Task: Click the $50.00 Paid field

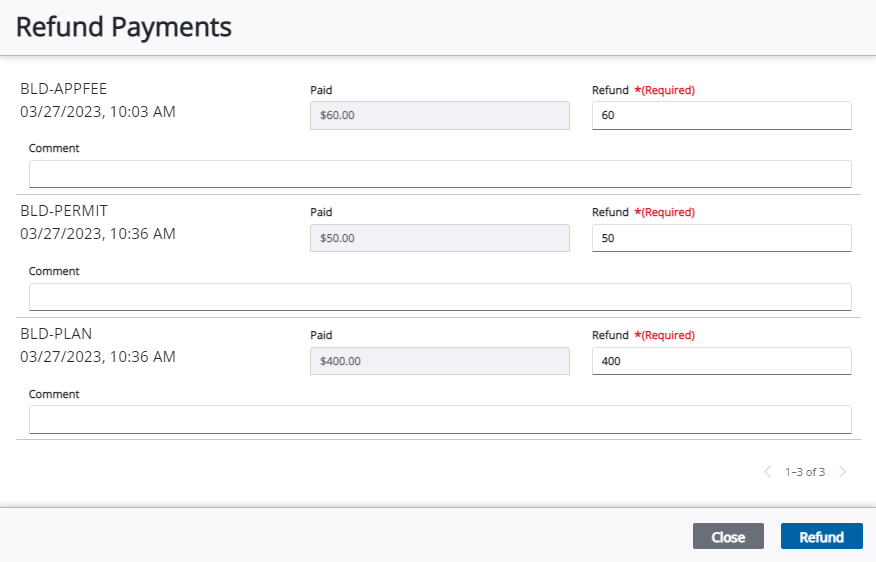Action: click(x=439, y=239)
